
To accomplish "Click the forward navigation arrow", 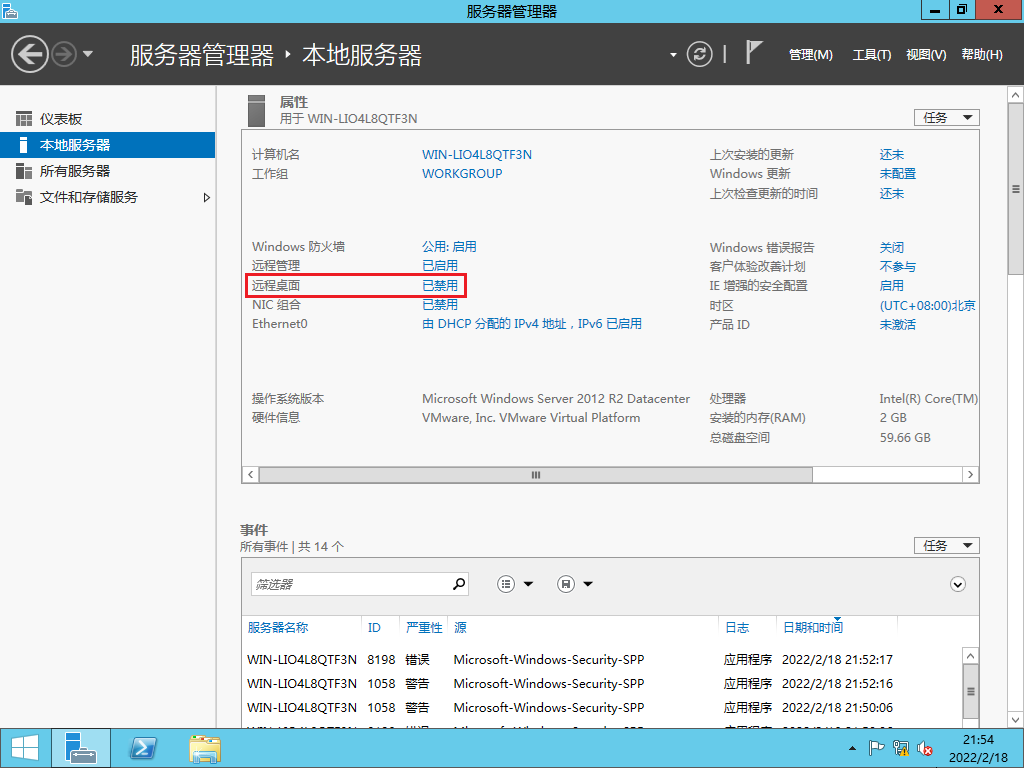I will click(x=64, y=54).
